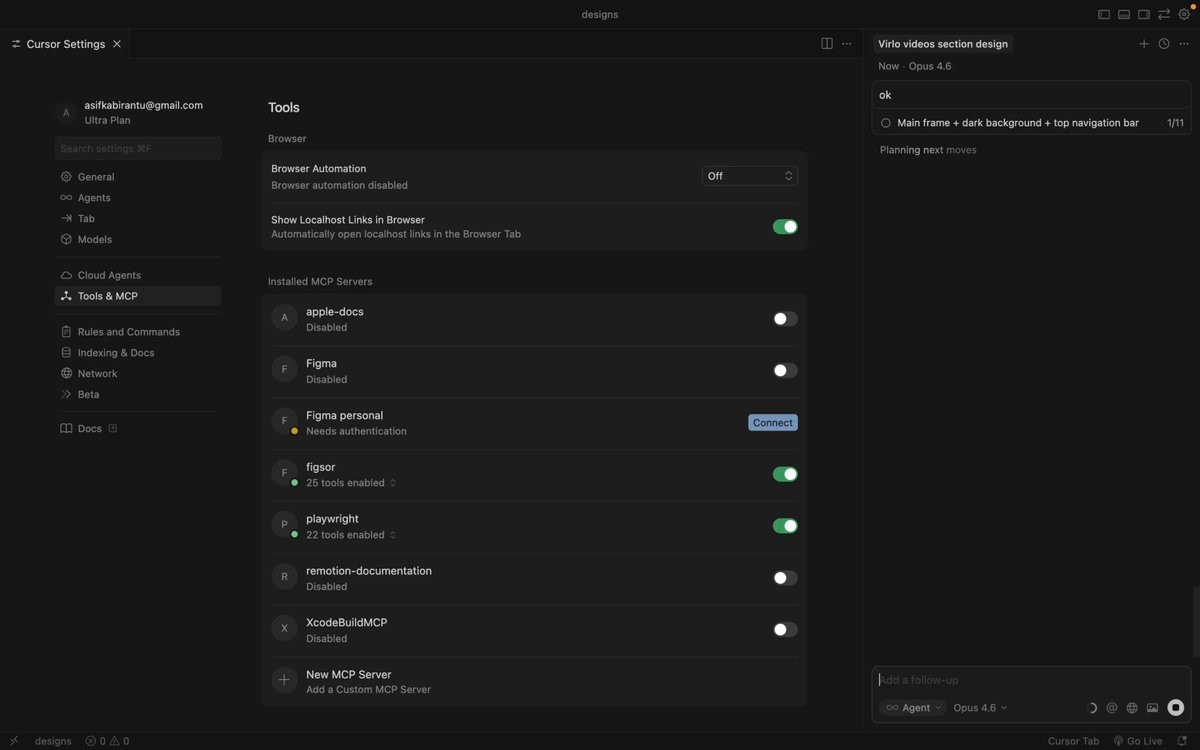Click the XcodeBuildMCP avatar icon
1200x750 pixels.
pyautogui.click(x=284, y=629)
